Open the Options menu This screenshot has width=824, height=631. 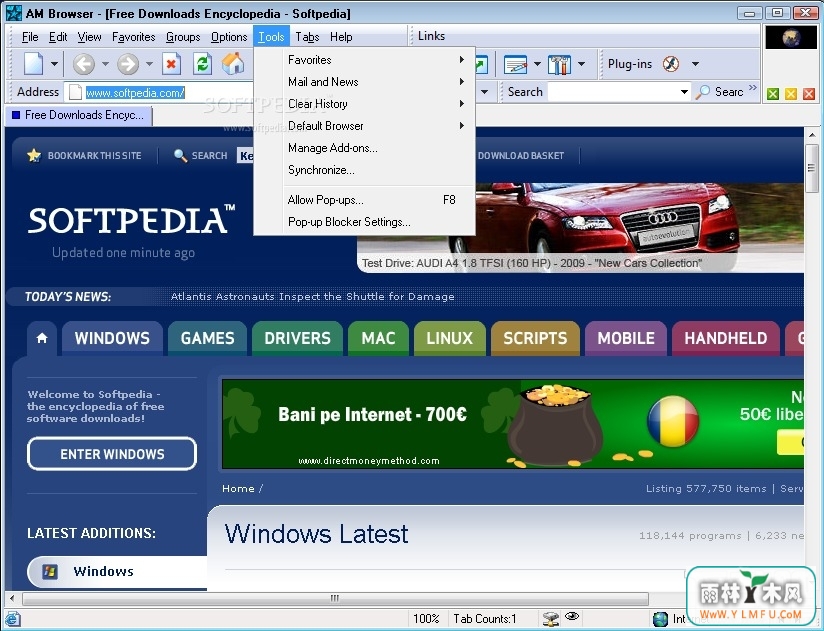[229, 37]
